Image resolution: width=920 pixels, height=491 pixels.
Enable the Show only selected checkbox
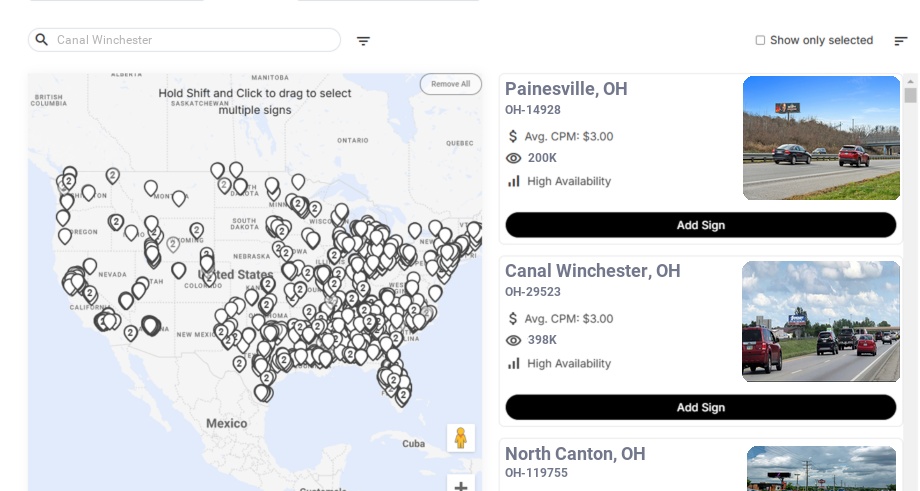click(760, 41)
